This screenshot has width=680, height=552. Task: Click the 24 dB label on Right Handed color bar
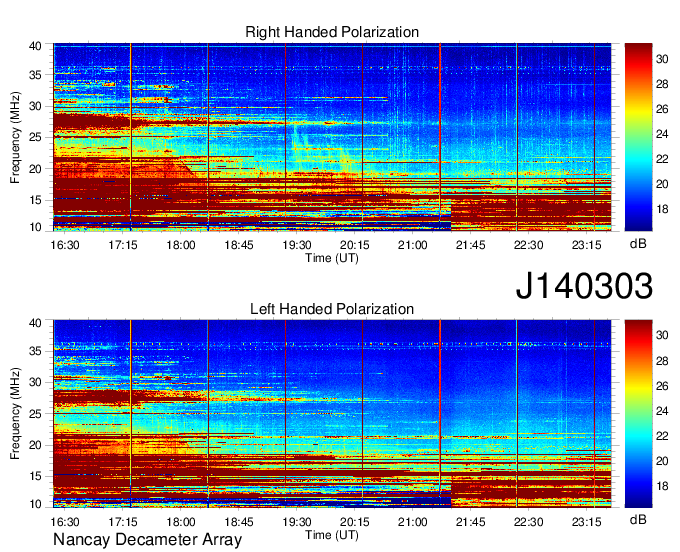tap(662, 134)
